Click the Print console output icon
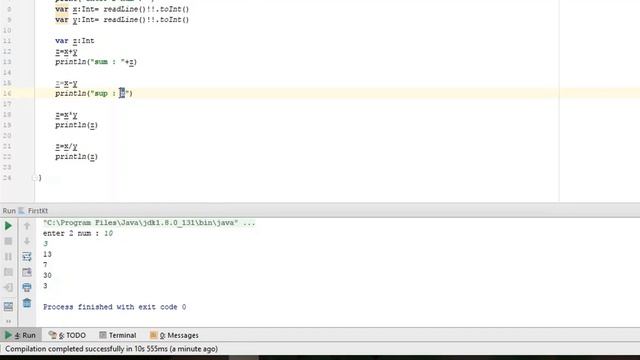The image size is (640, 360). coord(27,287)
